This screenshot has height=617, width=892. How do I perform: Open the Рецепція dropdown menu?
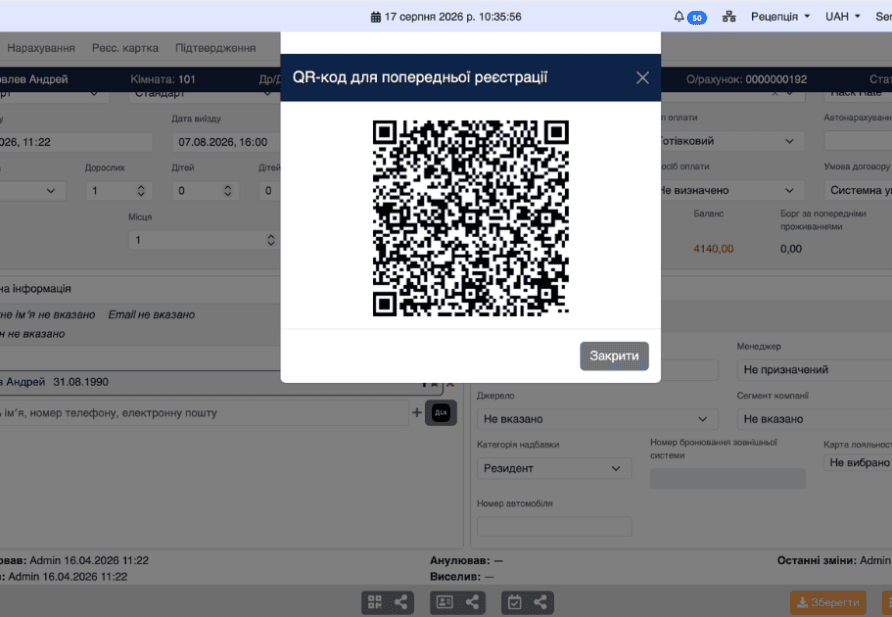(x=780, y=16)
